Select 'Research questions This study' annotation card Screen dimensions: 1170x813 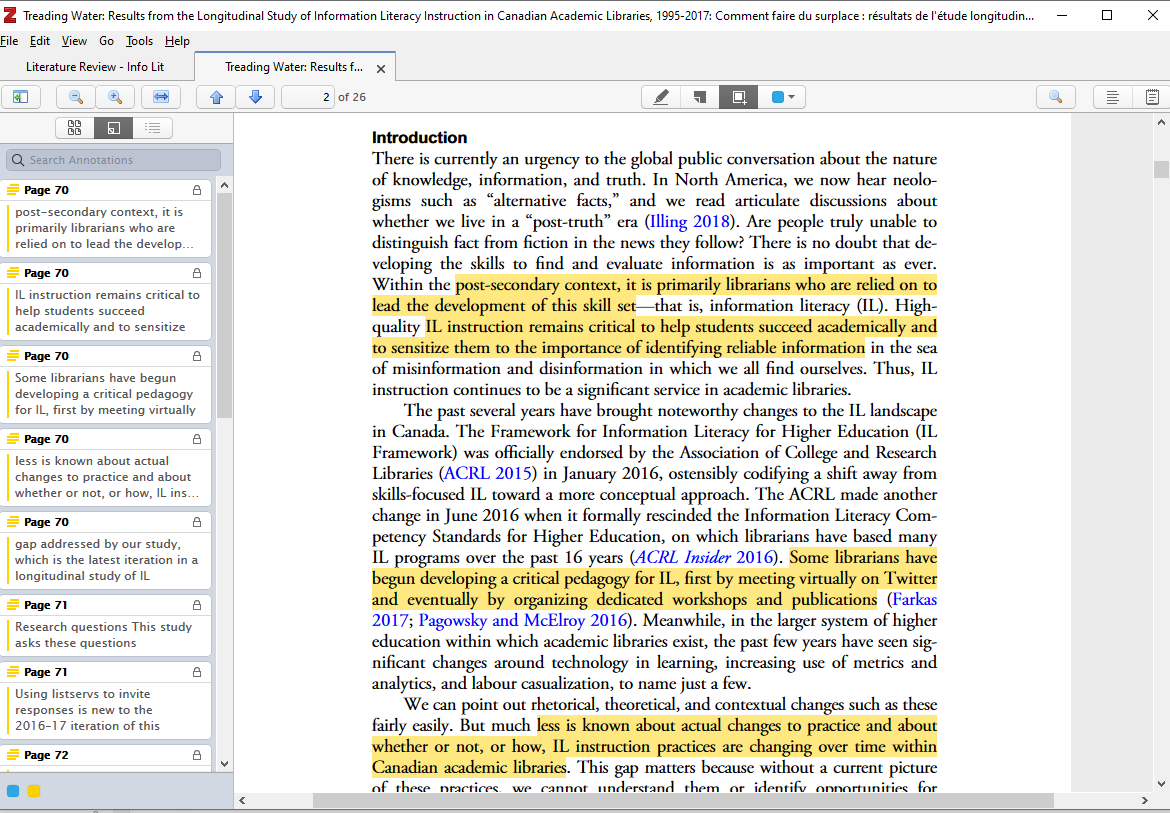point(105,625)
